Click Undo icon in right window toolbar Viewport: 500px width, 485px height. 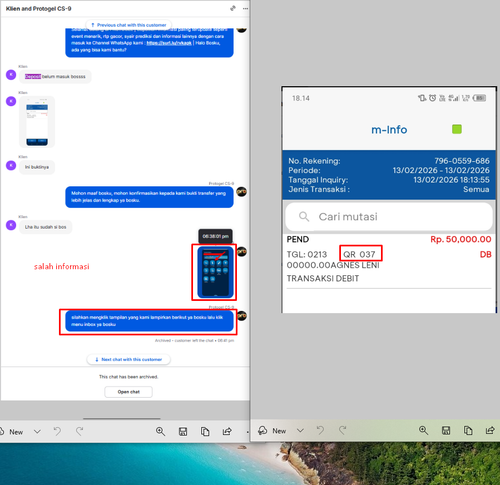tap(320, 430)
